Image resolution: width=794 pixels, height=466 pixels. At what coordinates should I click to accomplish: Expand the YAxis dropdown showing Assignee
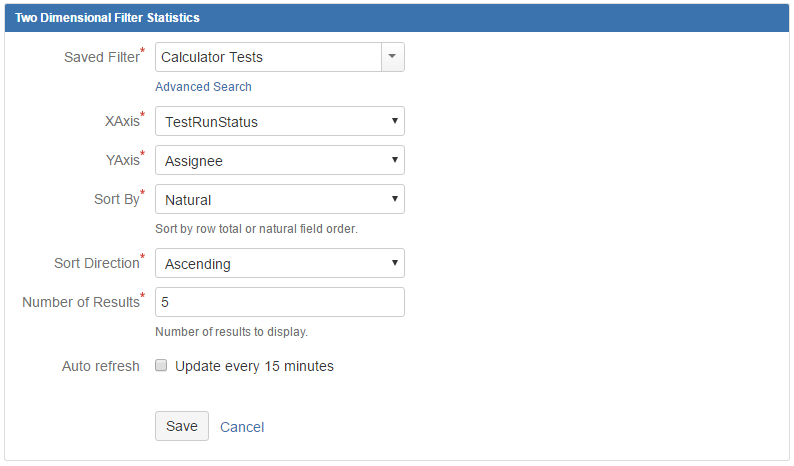click(x=280, y=160)
